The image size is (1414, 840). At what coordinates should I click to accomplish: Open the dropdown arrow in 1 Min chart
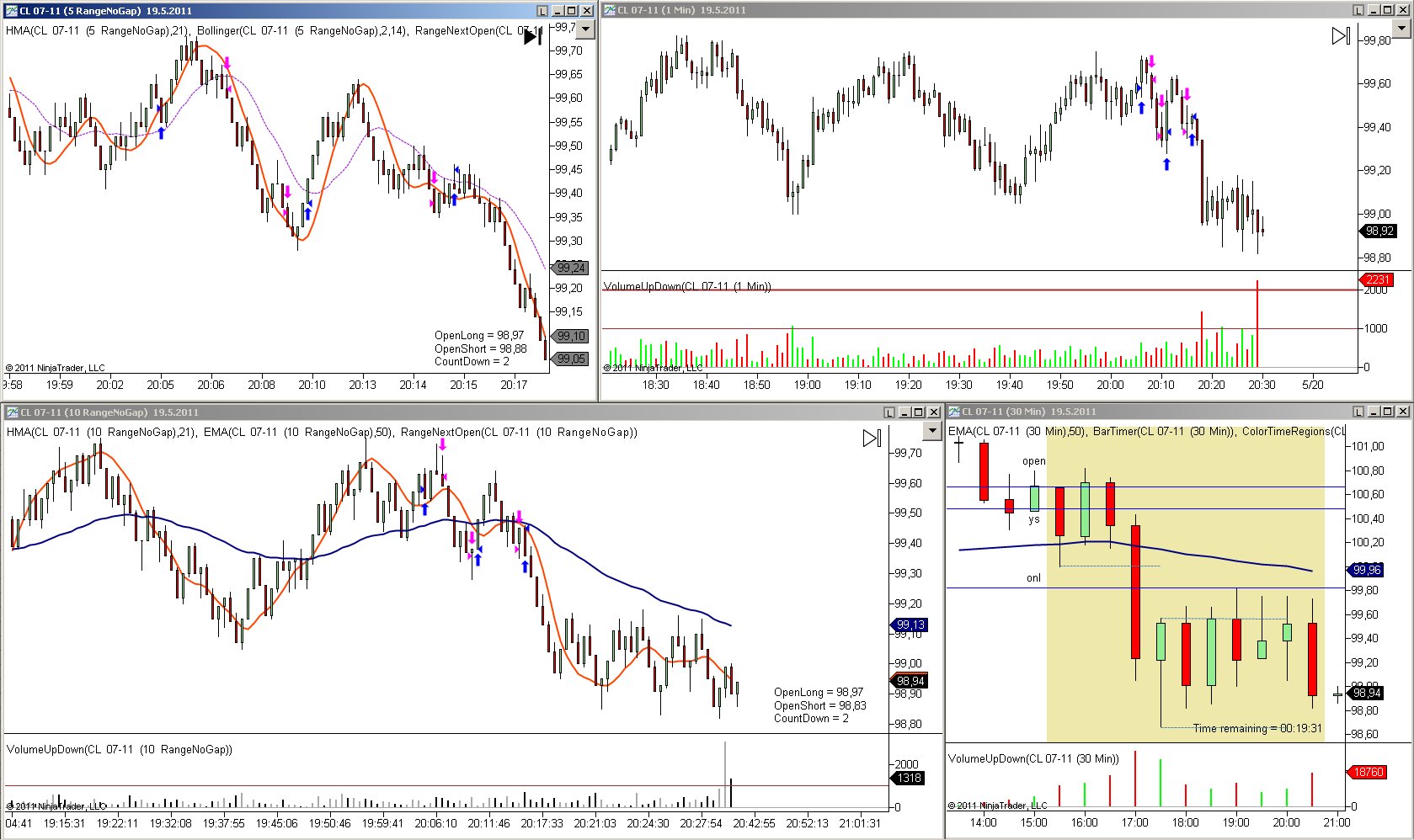pyautogui.click(x=1401, y=29)
